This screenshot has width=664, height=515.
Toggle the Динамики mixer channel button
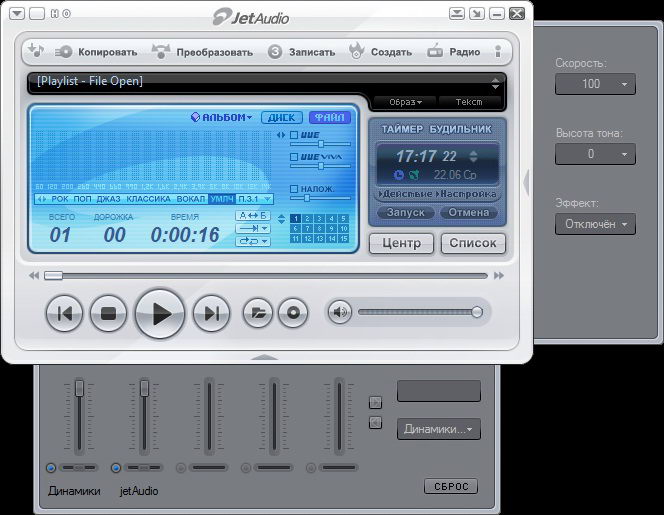click(51, 468)
